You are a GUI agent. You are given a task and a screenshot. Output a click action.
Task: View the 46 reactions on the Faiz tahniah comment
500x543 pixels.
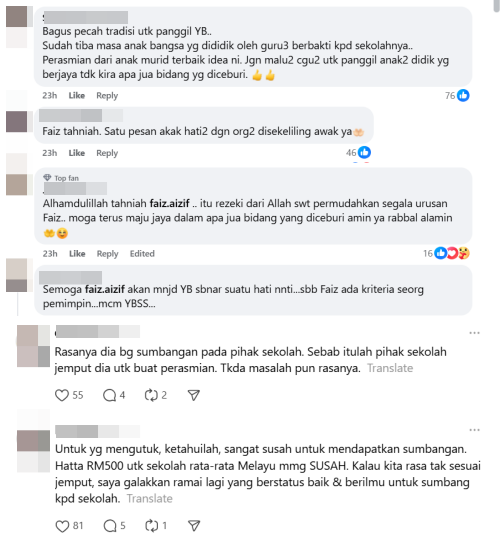point(358,152)
